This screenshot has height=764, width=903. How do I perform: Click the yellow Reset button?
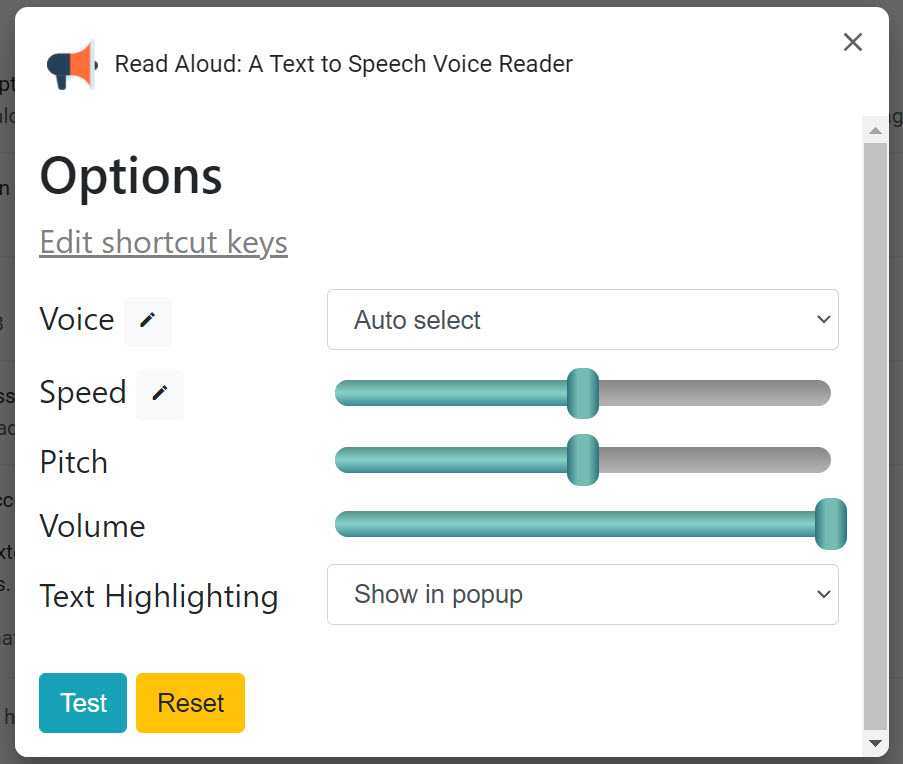tap(190, 703)
